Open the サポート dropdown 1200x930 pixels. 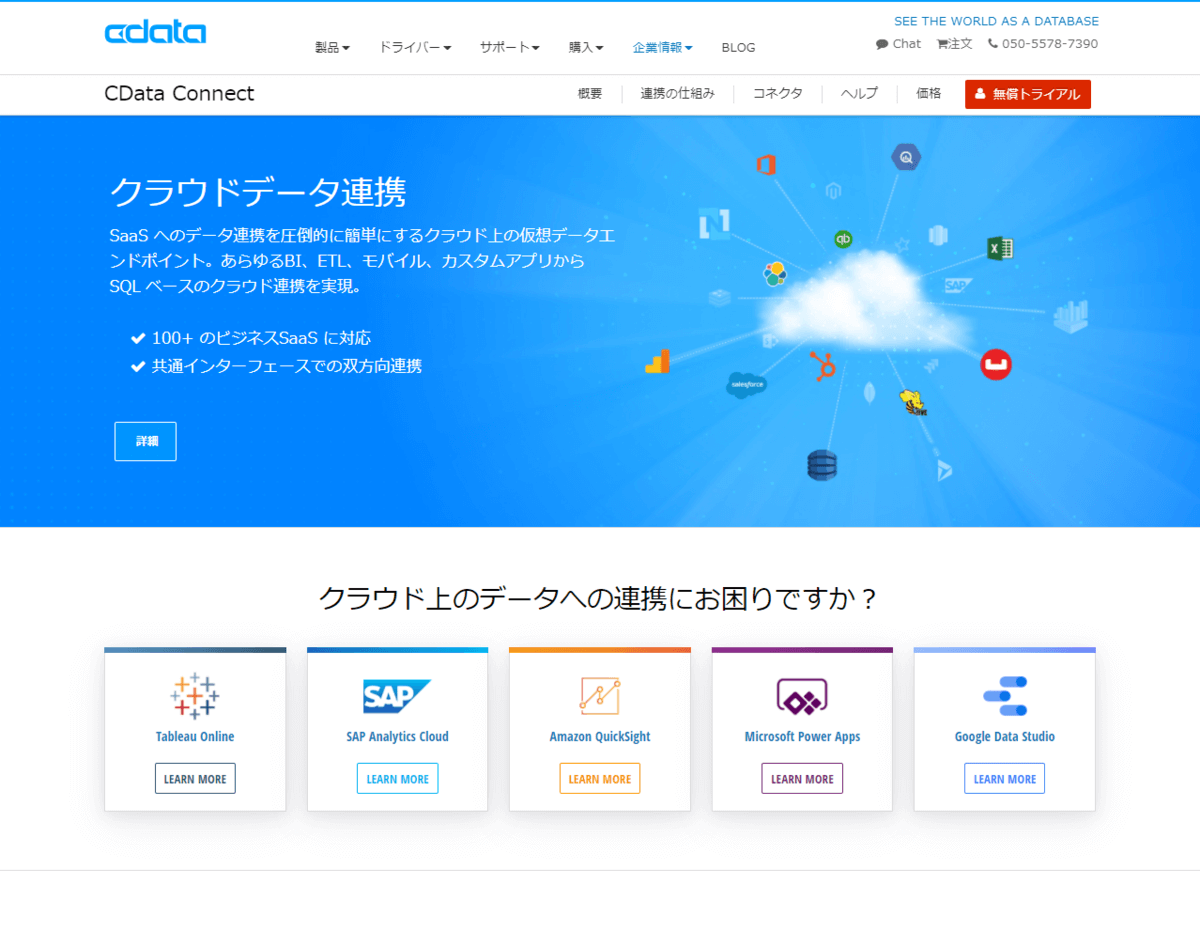[510, 47]
